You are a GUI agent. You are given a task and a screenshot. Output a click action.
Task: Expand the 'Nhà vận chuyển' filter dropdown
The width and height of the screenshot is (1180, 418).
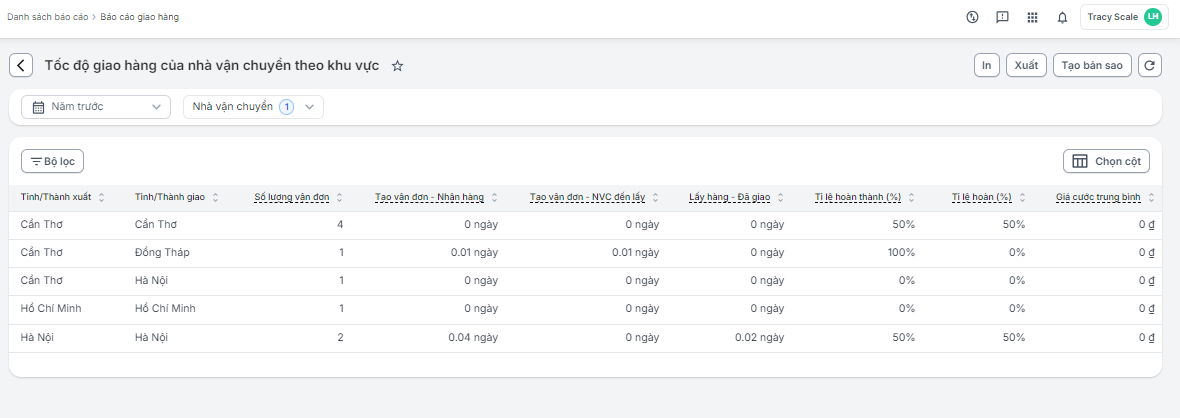[x=253, y=107]
